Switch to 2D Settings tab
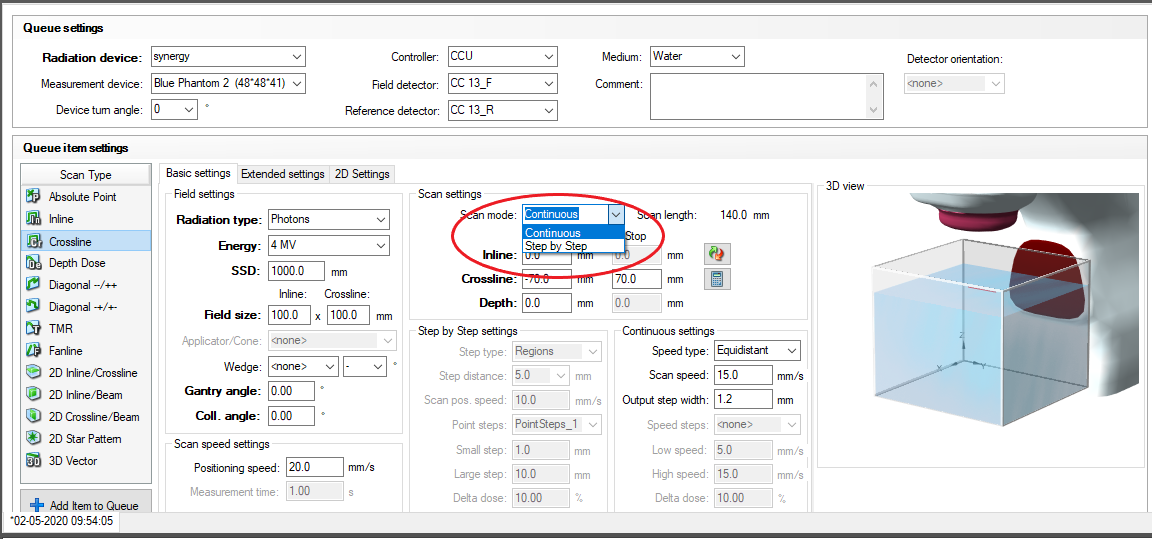This screenshot has height=539, width=1152. point(362,174)
